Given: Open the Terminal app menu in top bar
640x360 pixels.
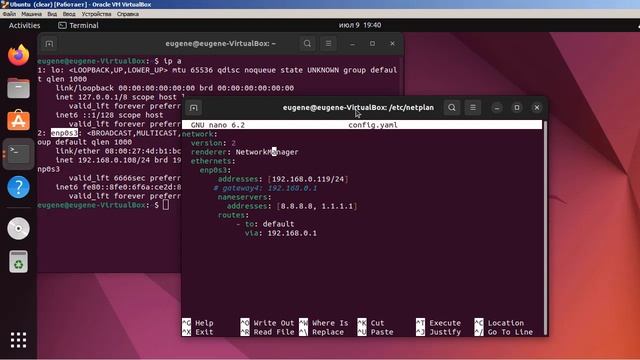Looking at the screenshot, I should [78, 25].
